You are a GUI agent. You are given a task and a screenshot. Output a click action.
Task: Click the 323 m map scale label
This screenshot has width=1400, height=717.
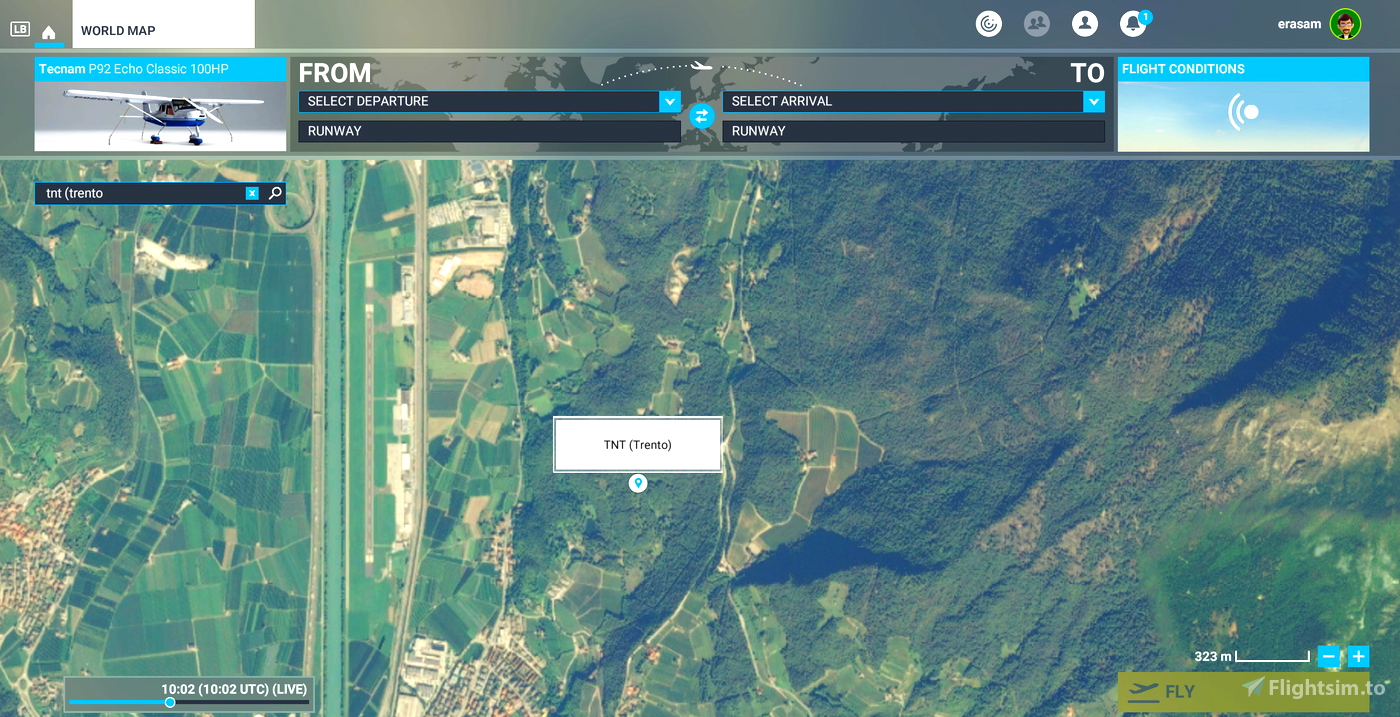click(1213, 656)
